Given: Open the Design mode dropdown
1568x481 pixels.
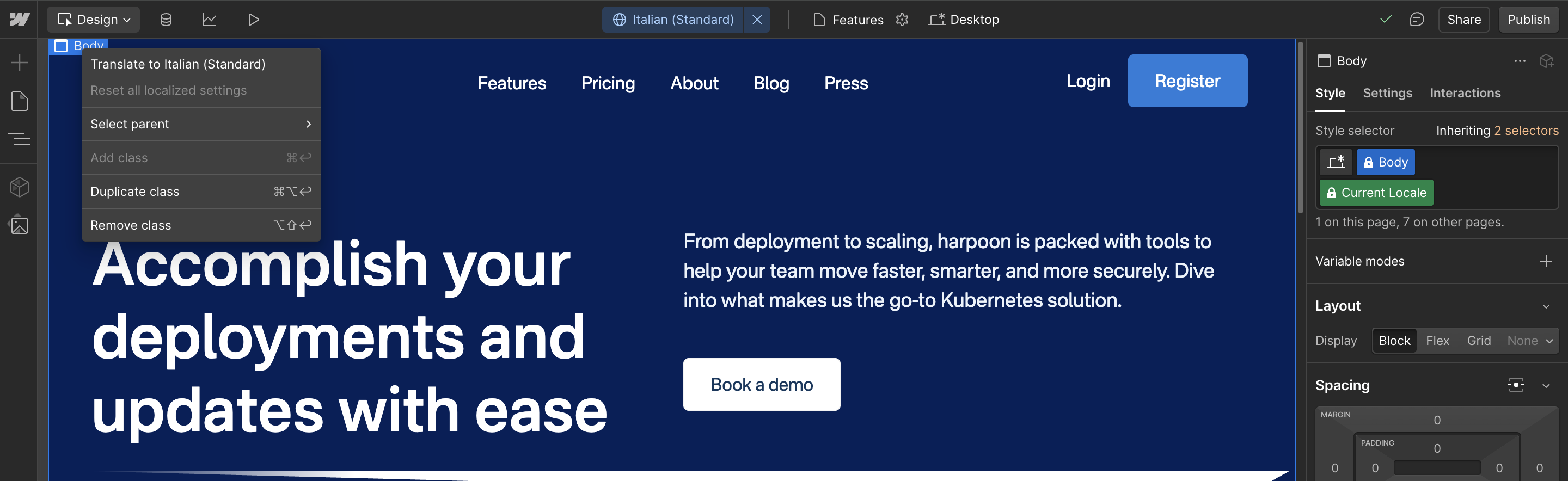Looking at the screenshot, I should 93,20.
